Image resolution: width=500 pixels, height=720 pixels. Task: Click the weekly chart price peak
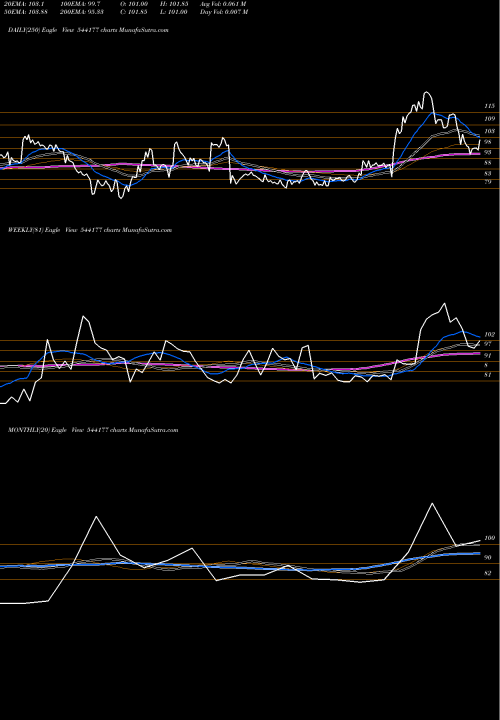click(444, 304)
